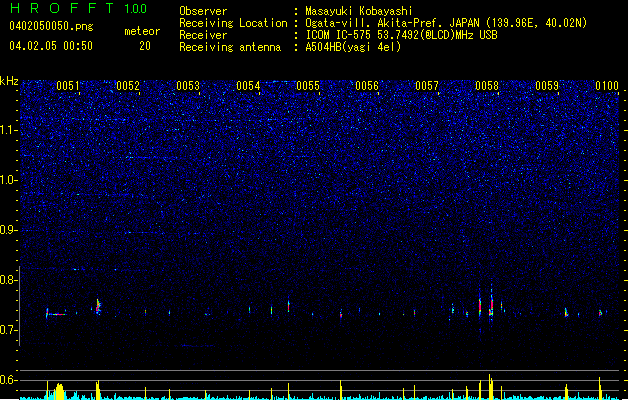Click the 1.0 kHz frequency label
This screenshot has height=400, width=629.
coord(9,180)
